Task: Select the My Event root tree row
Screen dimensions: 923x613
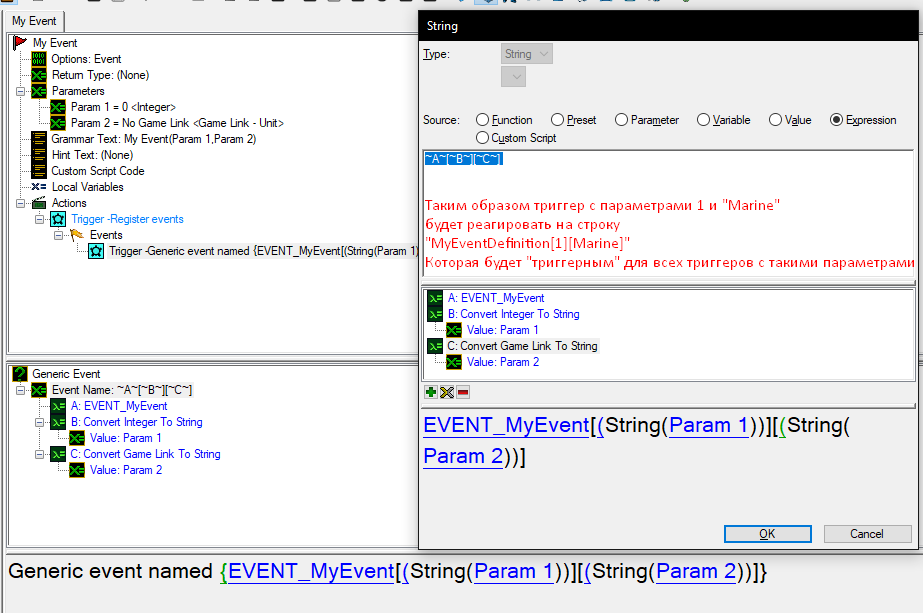Action: pos(55,42)
